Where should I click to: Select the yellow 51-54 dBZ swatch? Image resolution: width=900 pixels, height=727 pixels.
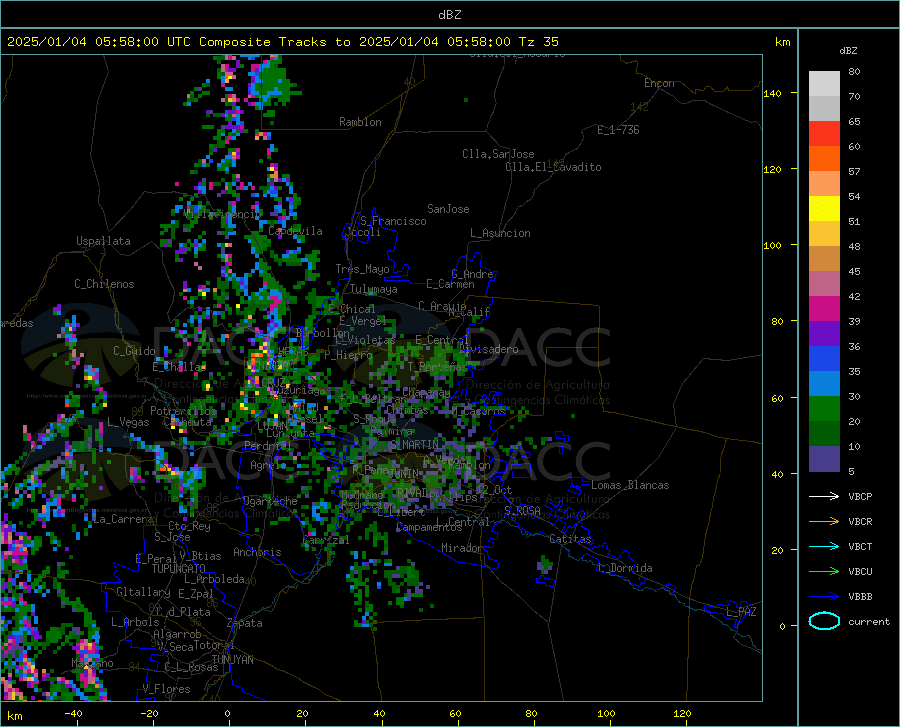824,209
